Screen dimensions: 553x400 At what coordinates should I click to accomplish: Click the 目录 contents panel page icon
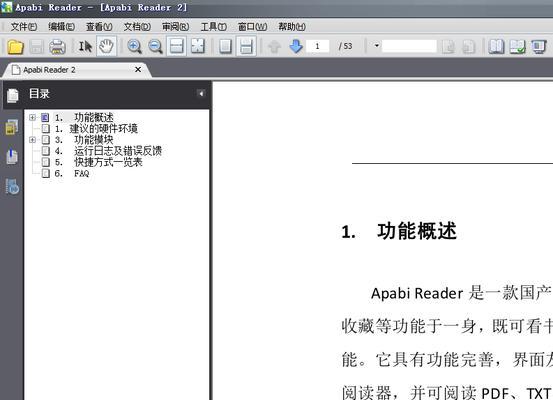[12, 96]
